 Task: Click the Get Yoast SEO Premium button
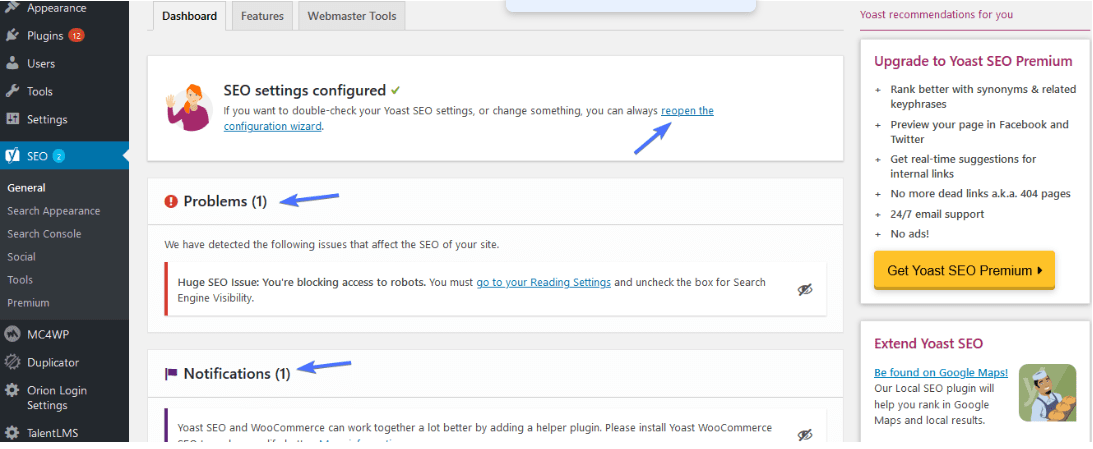964,271
